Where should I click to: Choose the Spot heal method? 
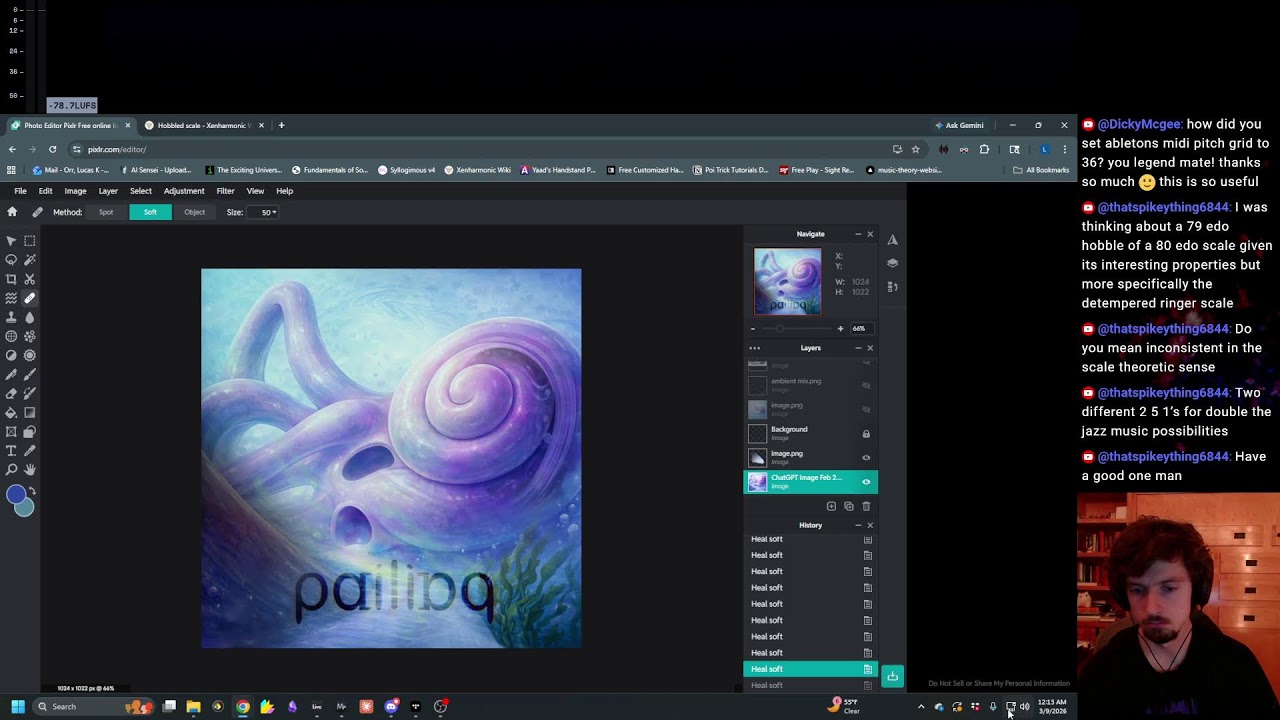click(106, 212)
